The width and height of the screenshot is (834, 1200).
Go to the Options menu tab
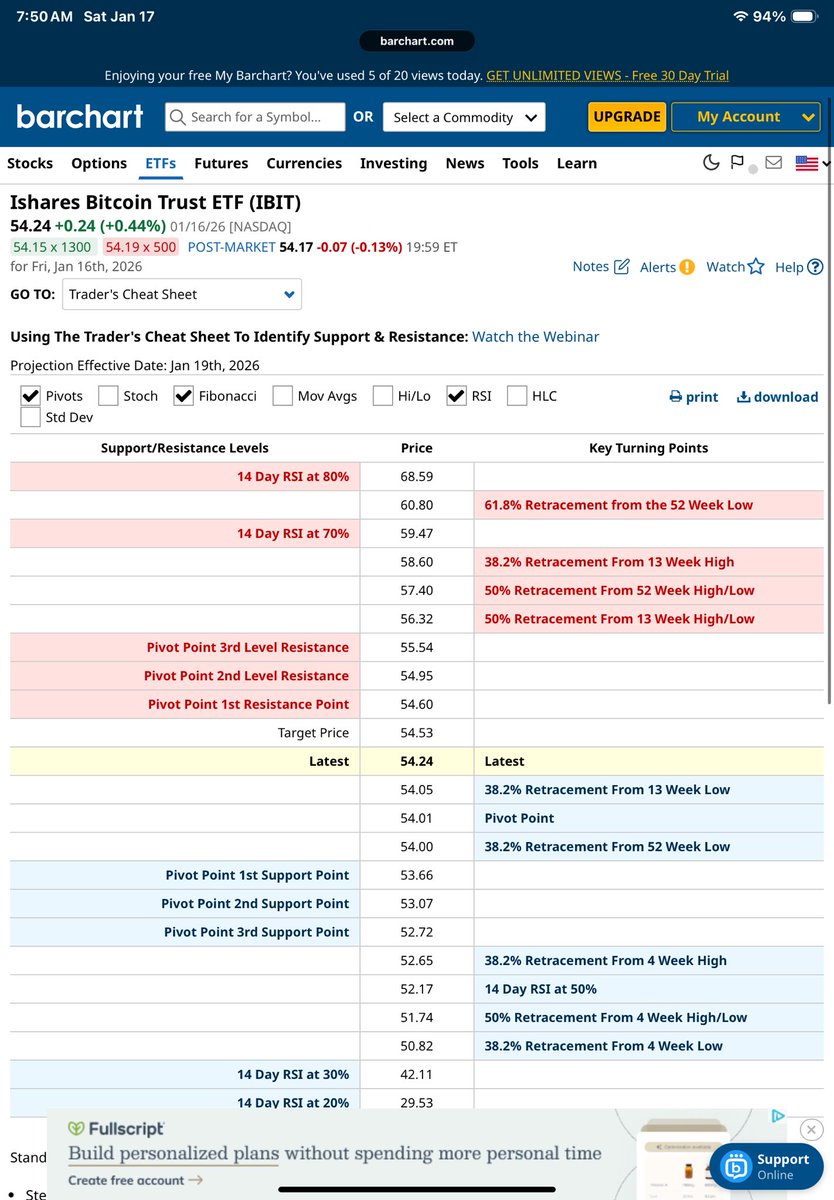[x=99, y=163]
